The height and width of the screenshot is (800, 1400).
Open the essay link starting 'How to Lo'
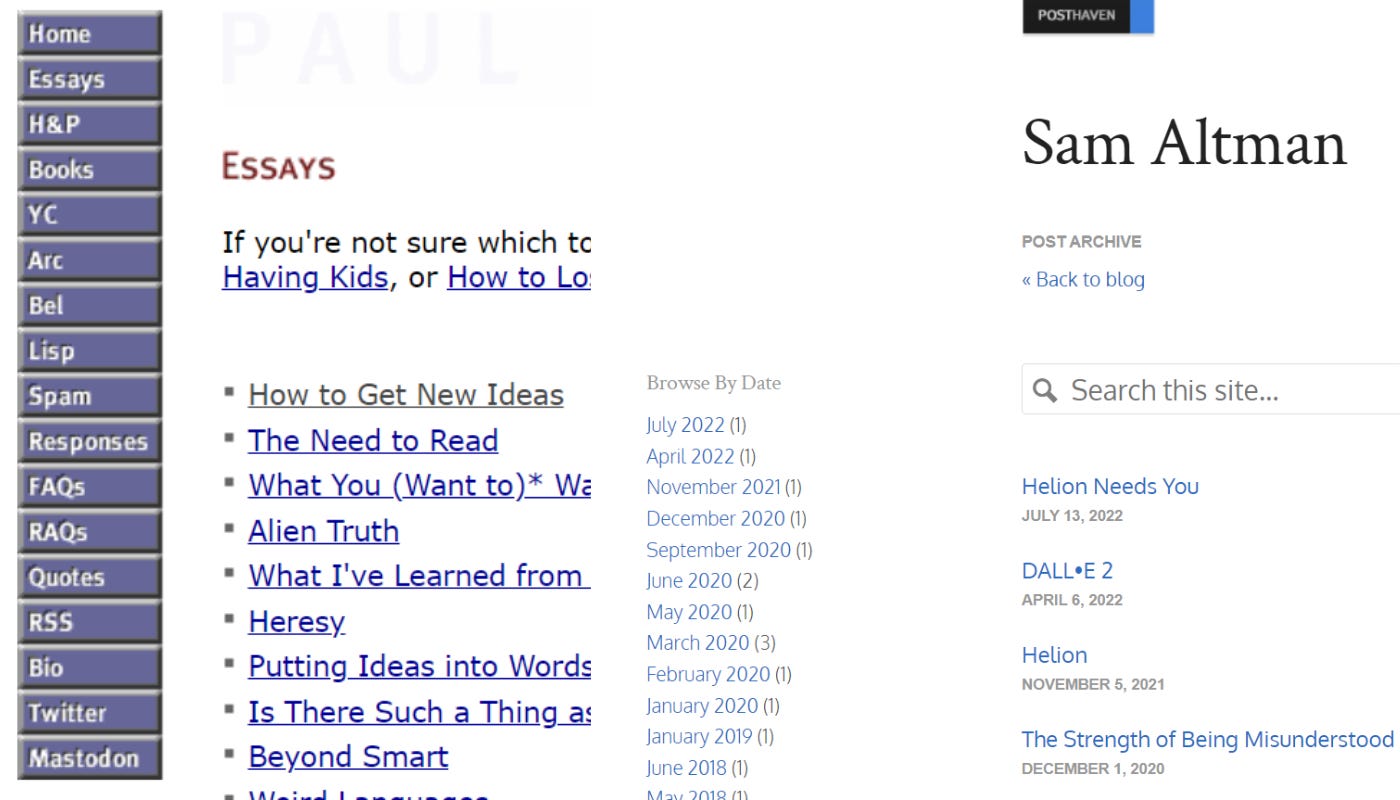[x=519, y=277]
